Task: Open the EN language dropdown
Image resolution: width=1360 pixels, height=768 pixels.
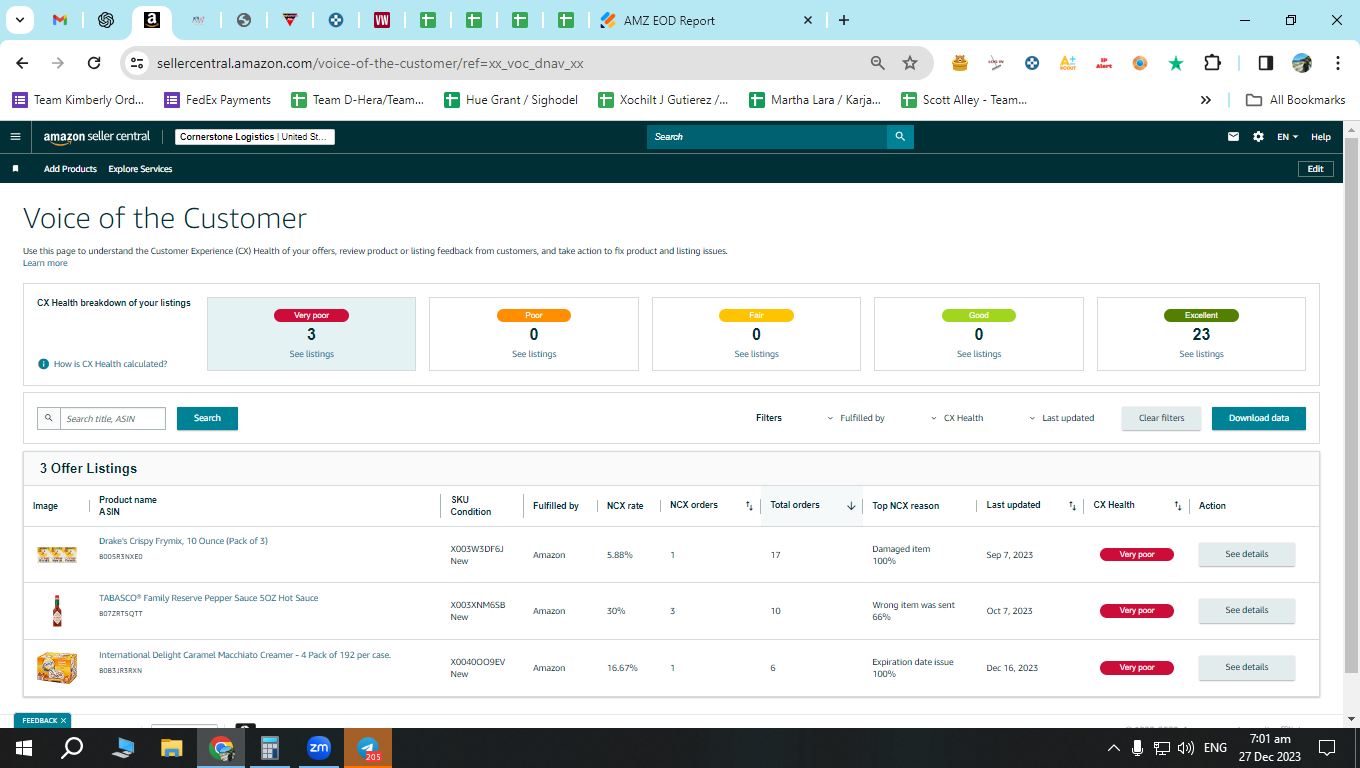Action: [x=1288, y=137]
